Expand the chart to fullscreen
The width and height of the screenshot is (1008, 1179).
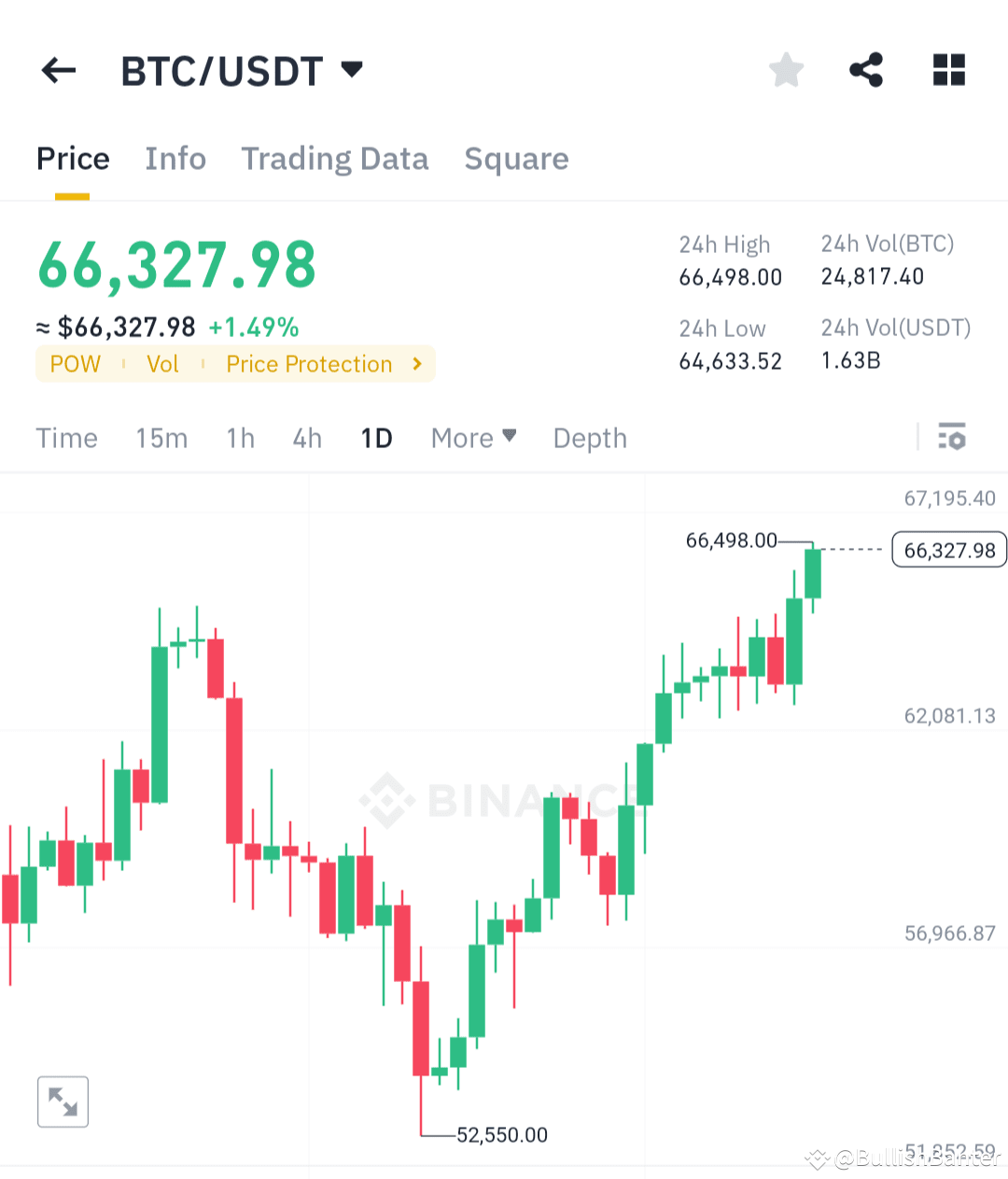point(62,1102)
